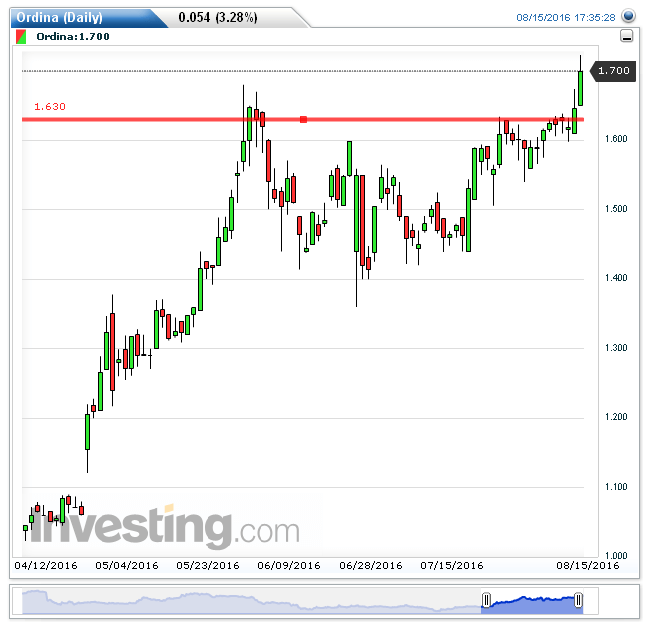Click the 04/12/2016 date axis label
The image size is (650, 627).
click(x=46, y=566)
